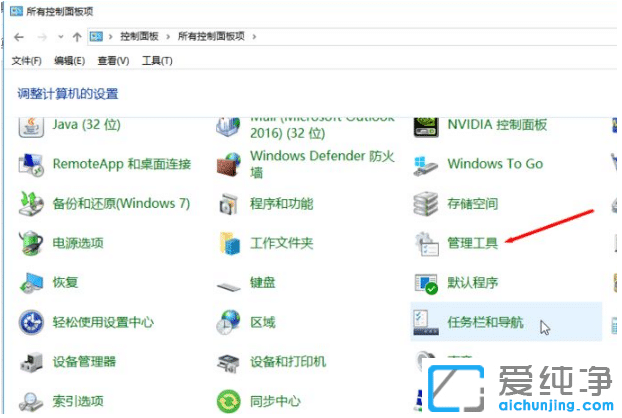
Task: Open the 默认程序 icon
Action: tap(426, 284)
